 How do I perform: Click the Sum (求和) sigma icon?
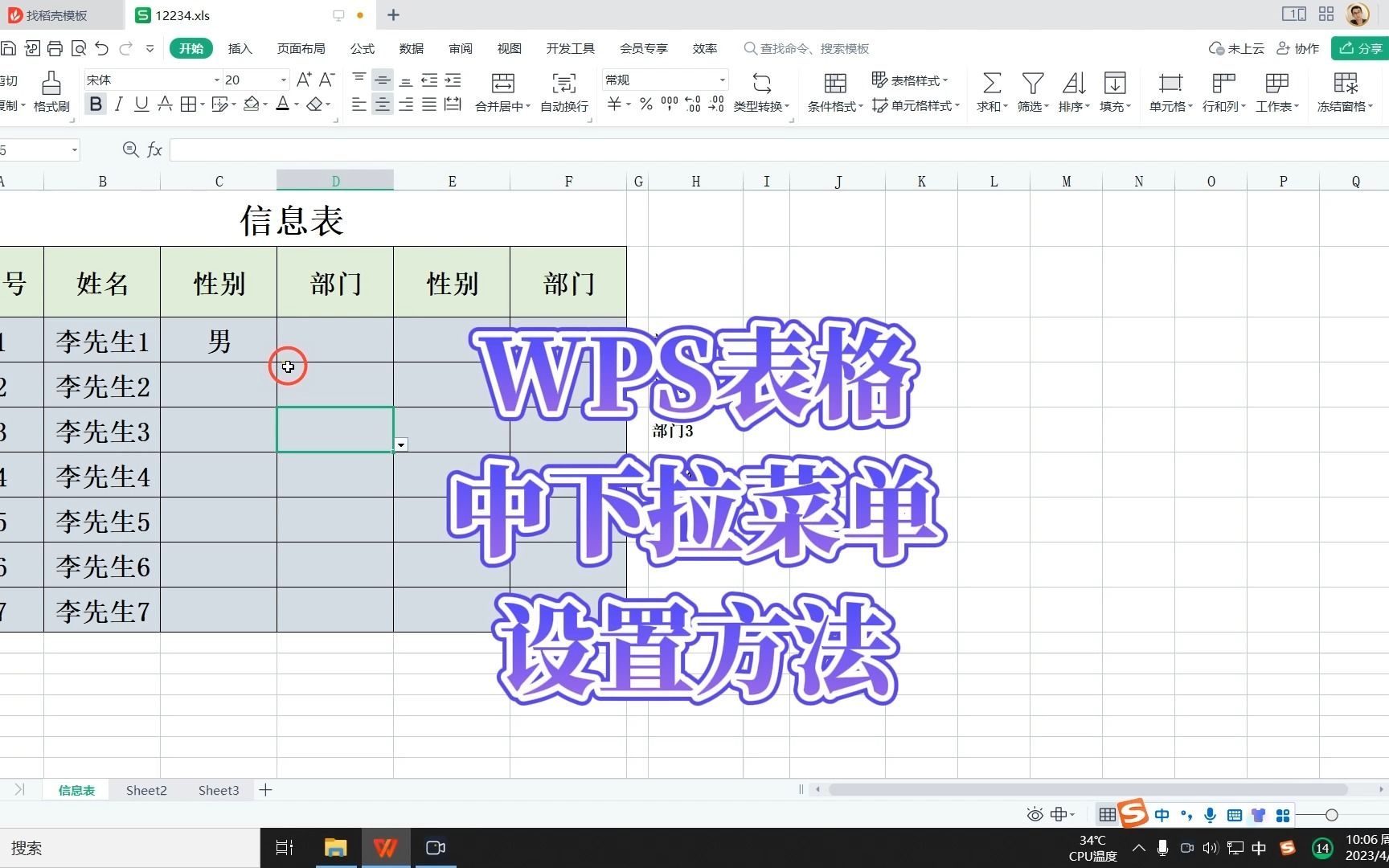coord(992,83)
